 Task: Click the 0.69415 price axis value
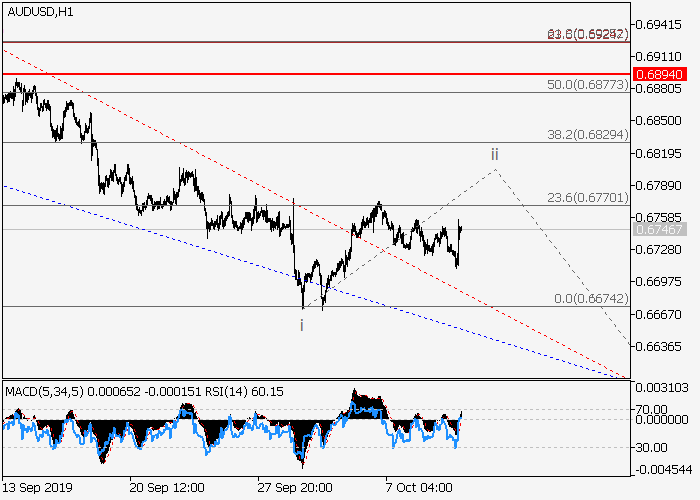click(660, 23)
